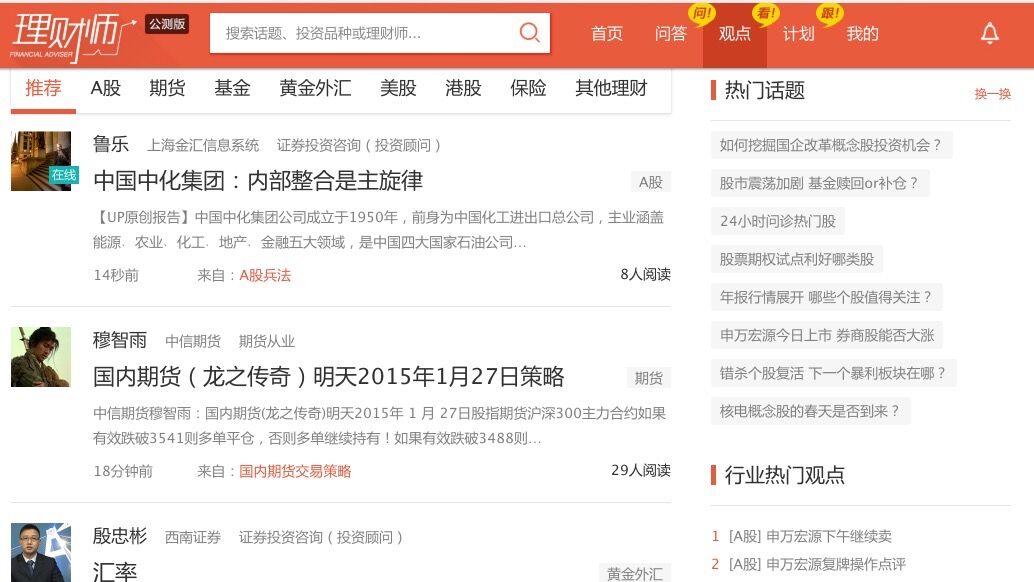
Task: Open 问答 in top navigation
Action: pos(671,34)
